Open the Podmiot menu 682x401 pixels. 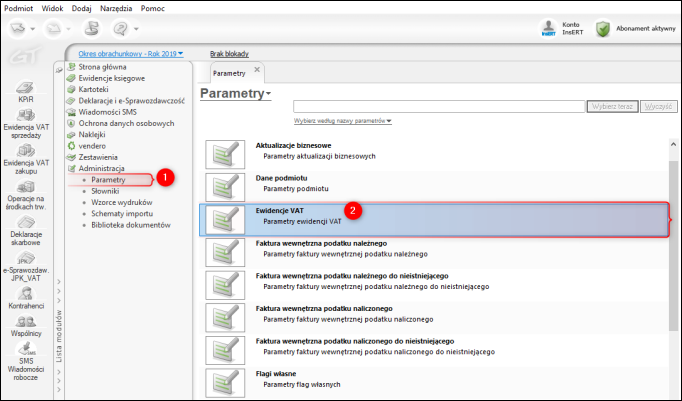point(19,8)
